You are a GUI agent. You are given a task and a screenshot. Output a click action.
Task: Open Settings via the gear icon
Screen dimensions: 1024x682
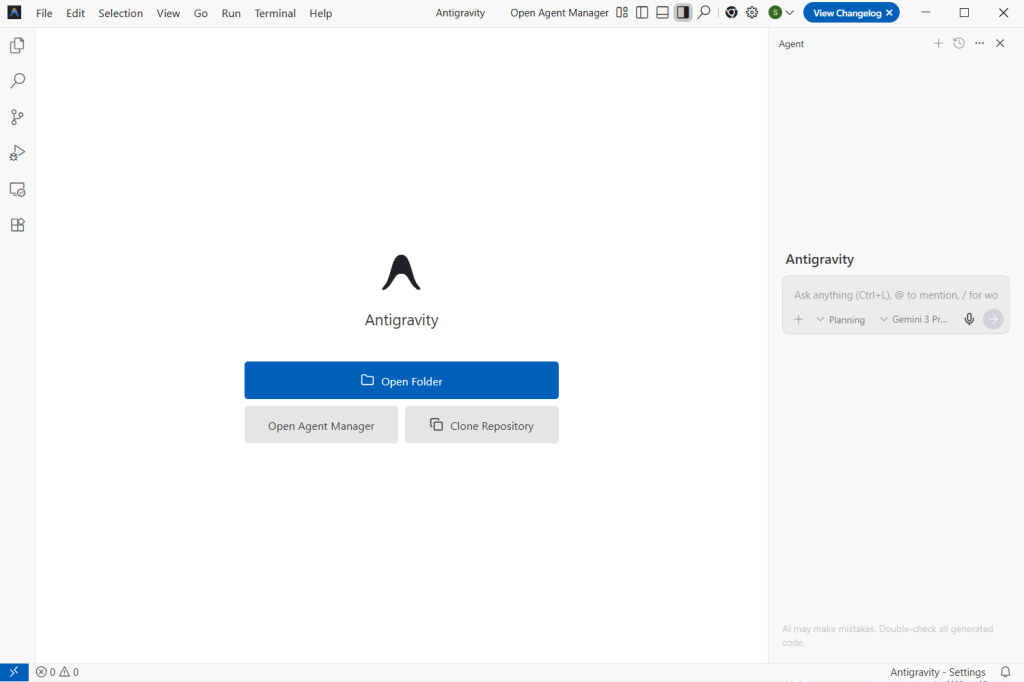[x=752, y=12]
